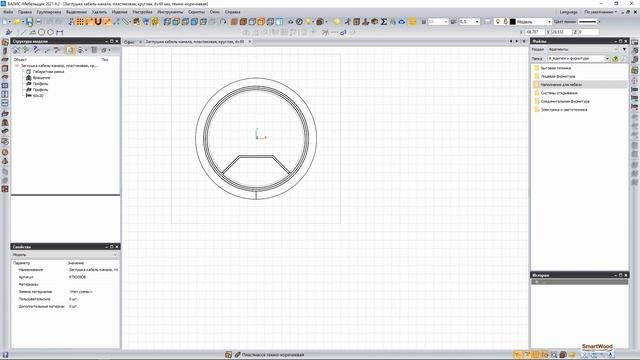Viewport: 640px width, 360px height.
Task: Switch to the Офис document tab
Action: 129,42
